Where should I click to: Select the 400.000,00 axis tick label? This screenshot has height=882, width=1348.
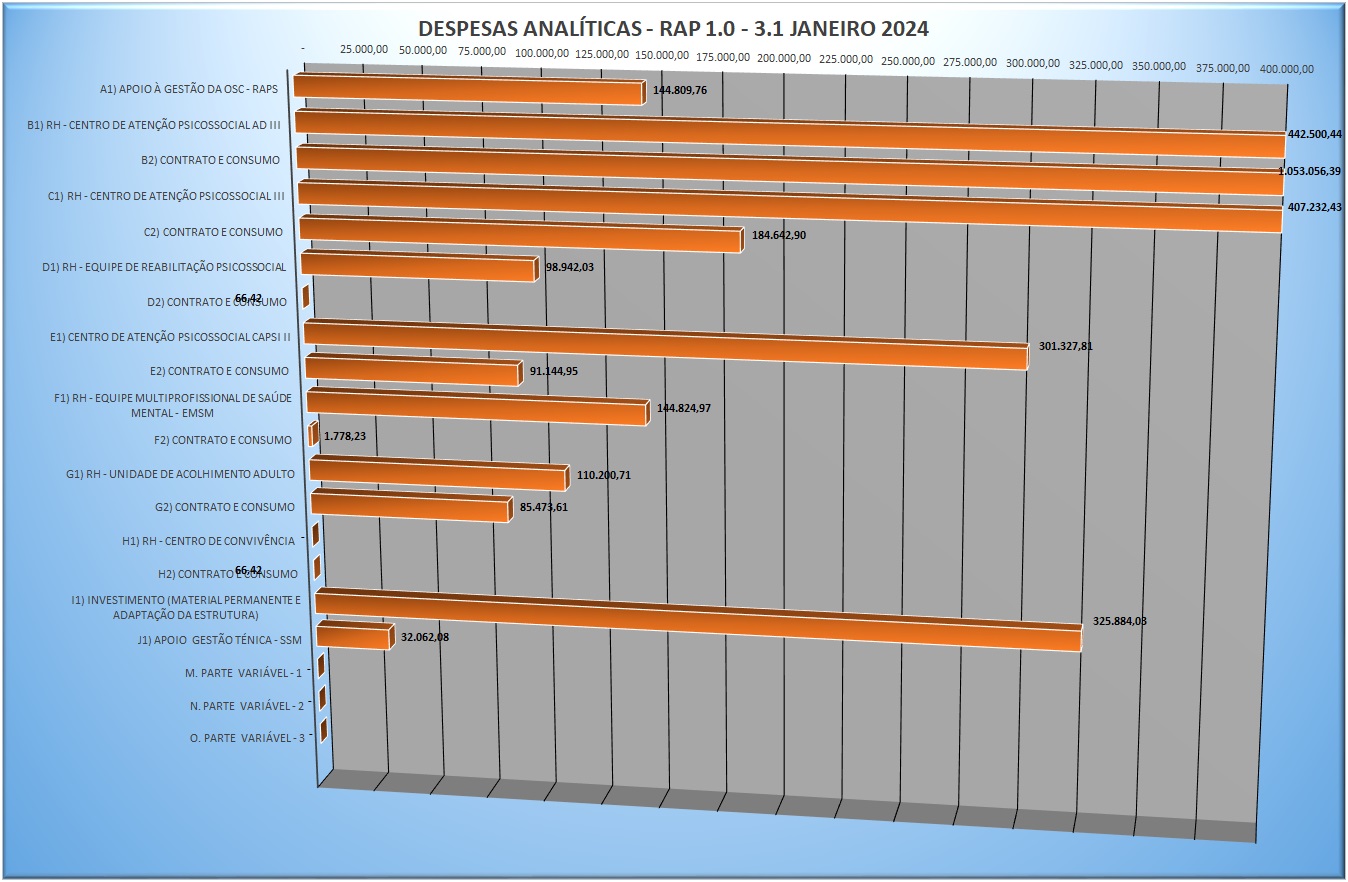tap(1286, 69)
